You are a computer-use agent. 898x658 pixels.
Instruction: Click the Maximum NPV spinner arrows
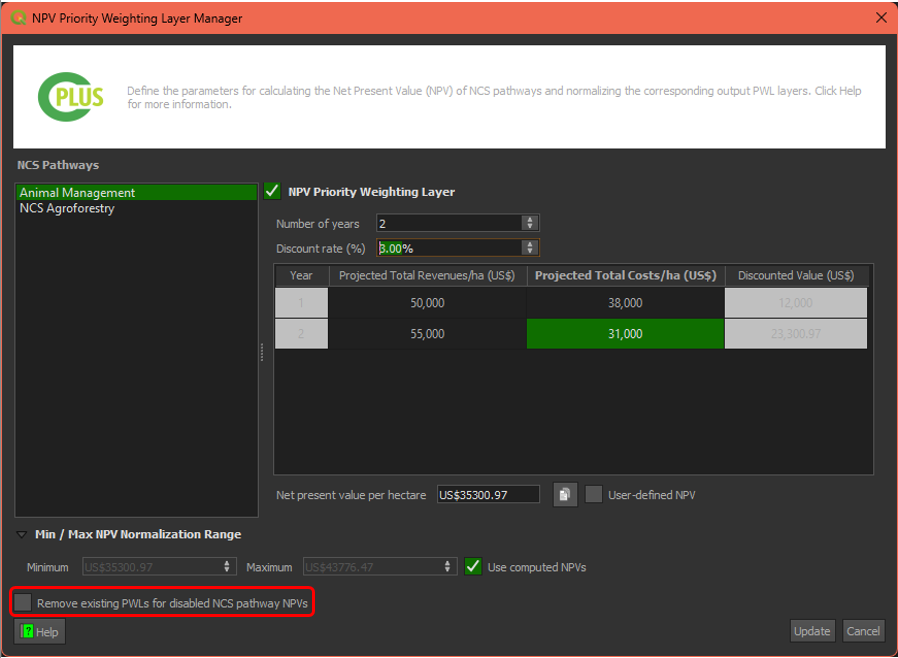click(x=447, y=566)
